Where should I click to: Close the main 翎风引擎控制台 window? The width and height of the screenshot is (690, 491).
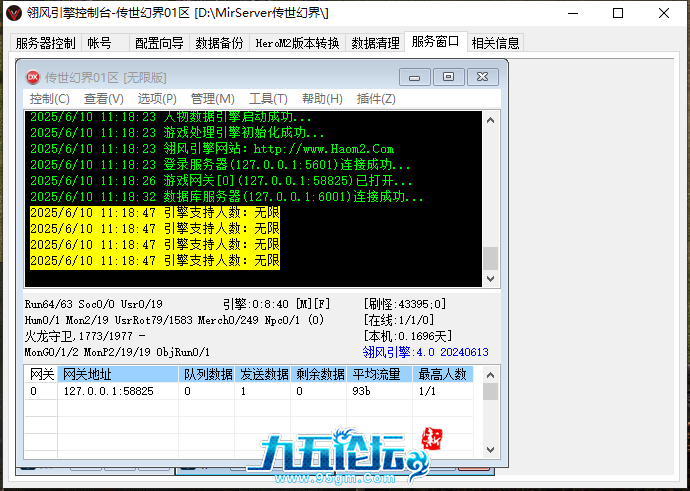coord(664,13)
